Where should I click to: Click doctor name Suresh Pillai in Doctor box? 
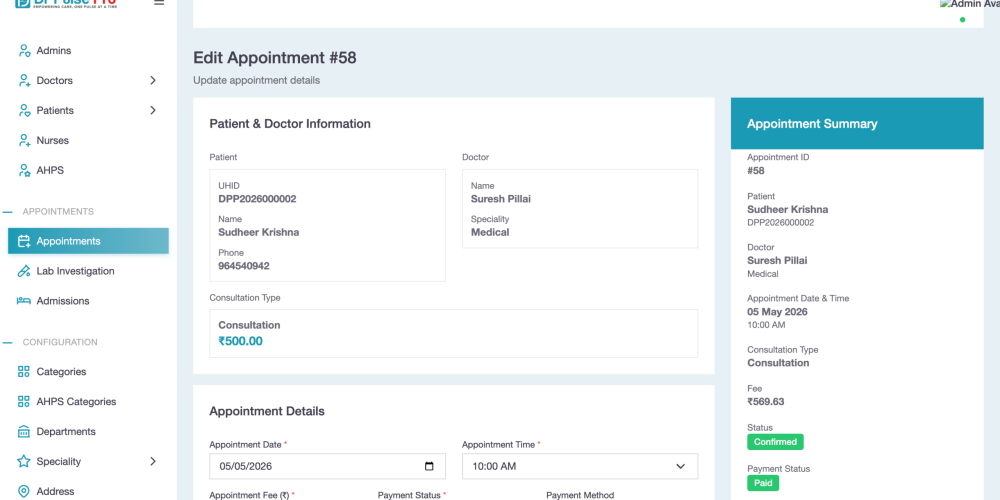[x=501, y=199]
